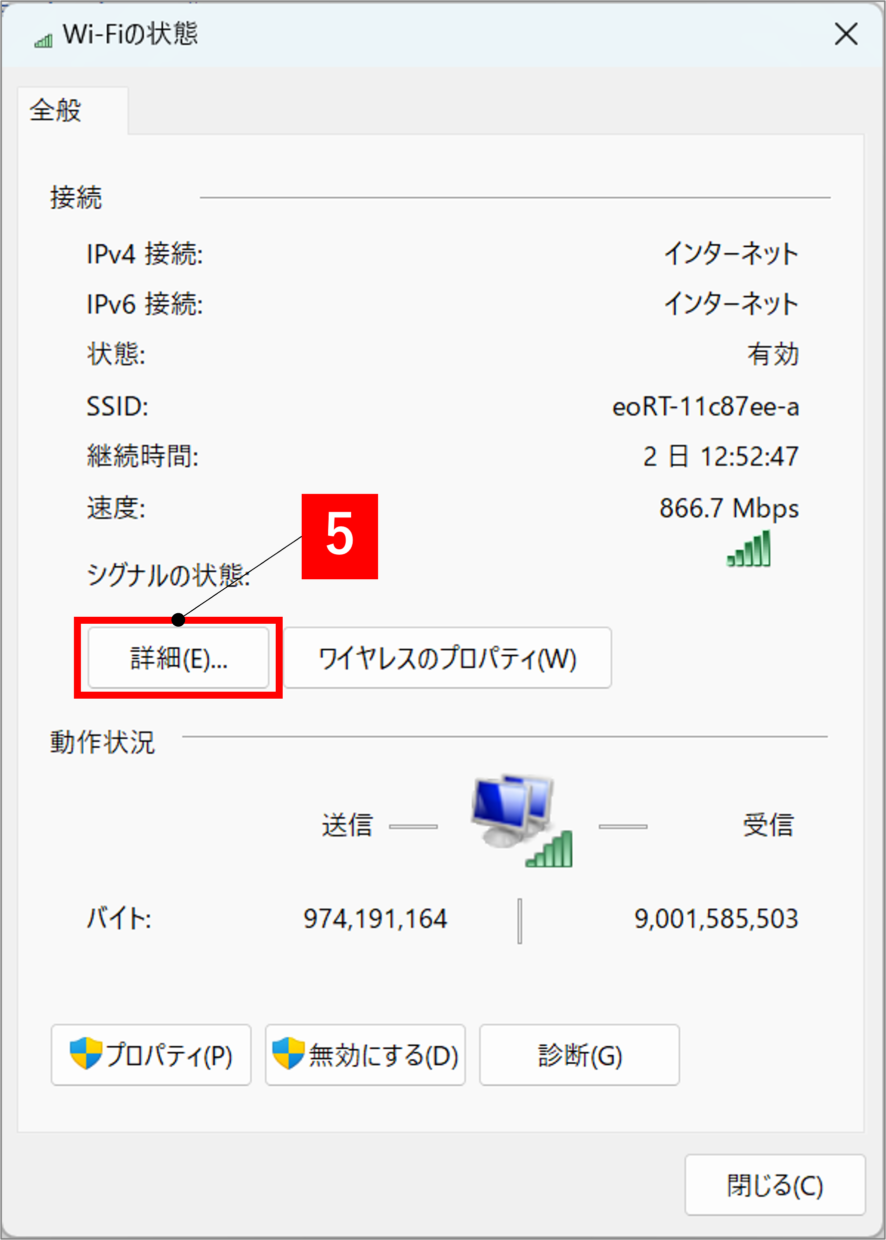
Task: Close the Wi-Fiの状態 window
Action: click(846, 35)
